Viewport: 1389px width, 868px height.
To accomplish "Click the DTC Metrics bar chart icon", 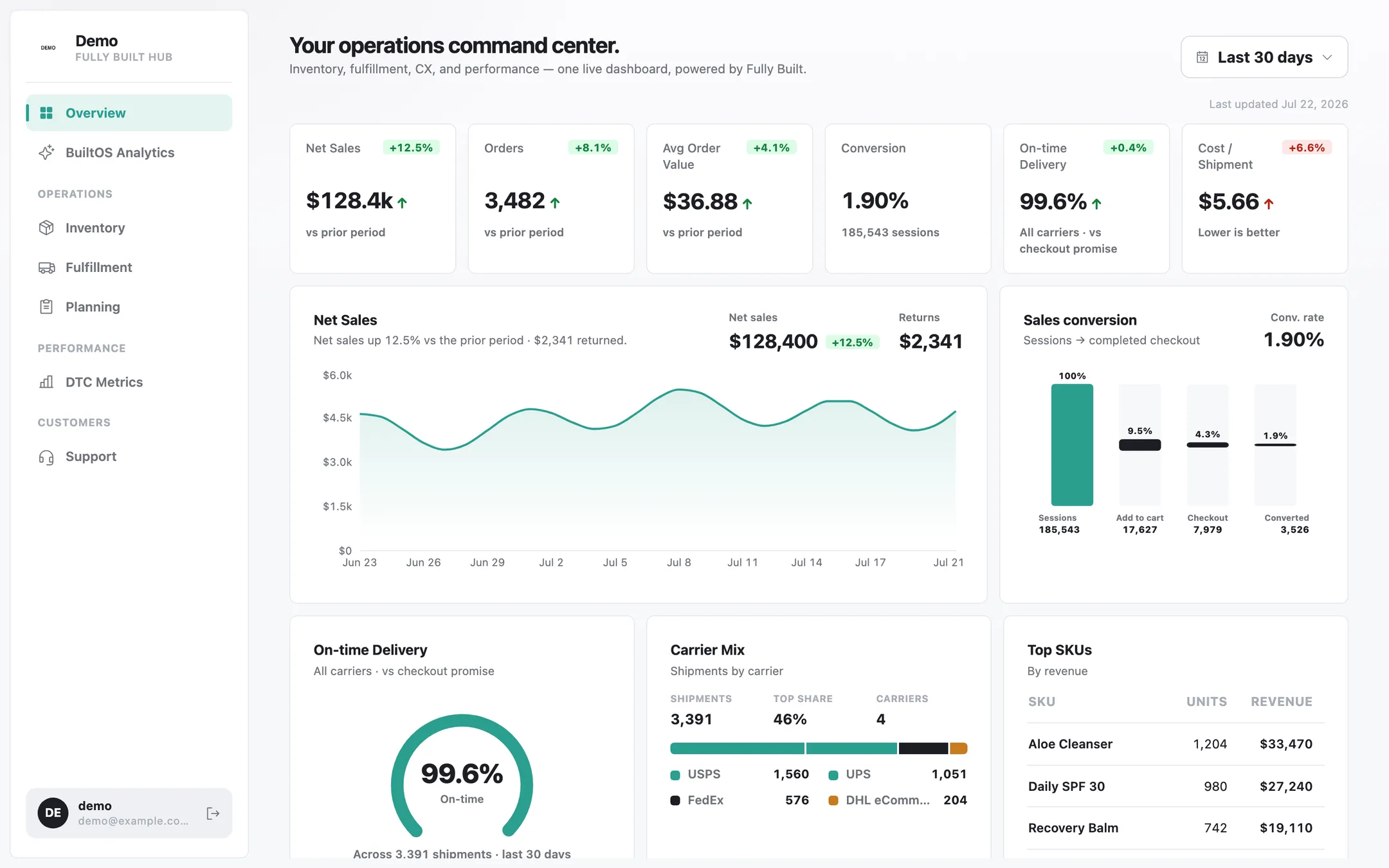I will point(46,382).
